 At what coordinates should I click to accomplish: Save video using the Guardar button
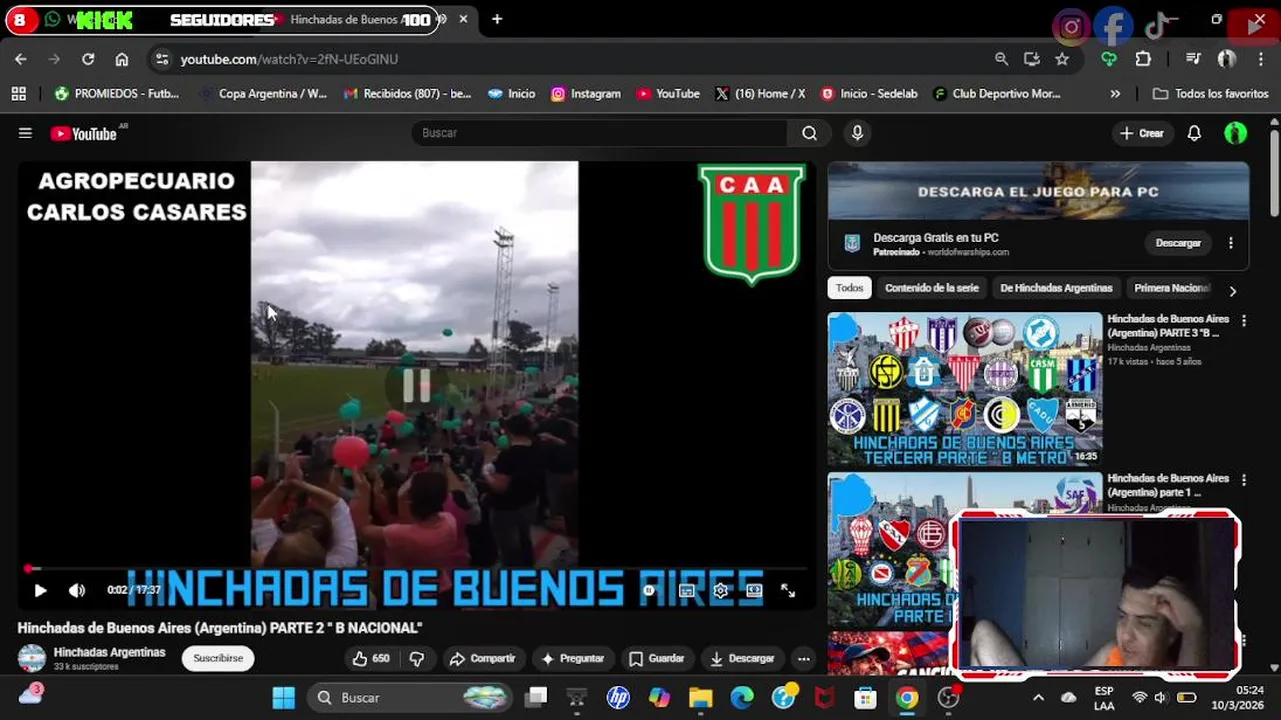[x=656, y=658]
